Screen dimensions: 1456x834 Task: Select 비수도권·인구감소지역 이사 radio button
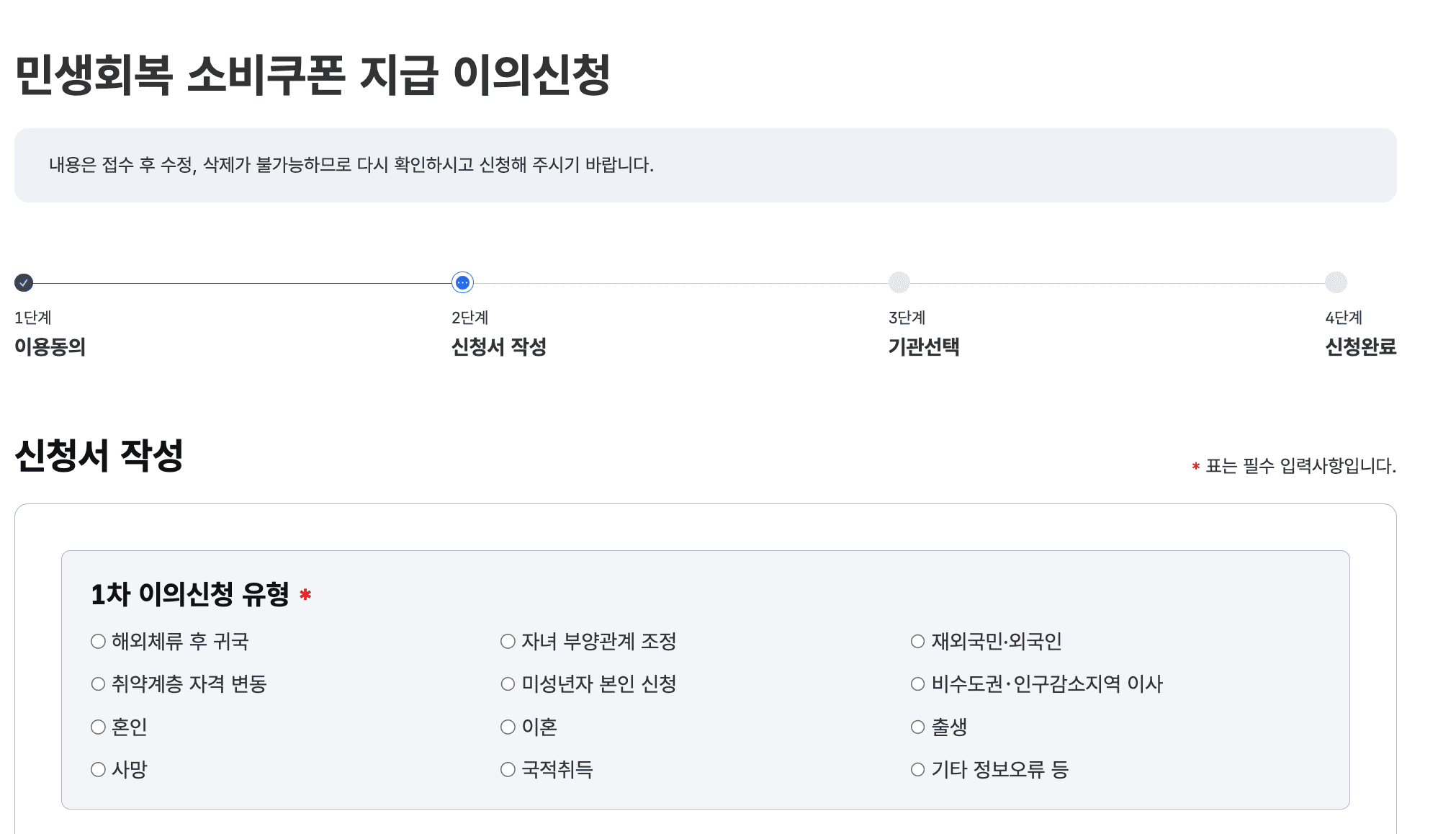point(918,684)
